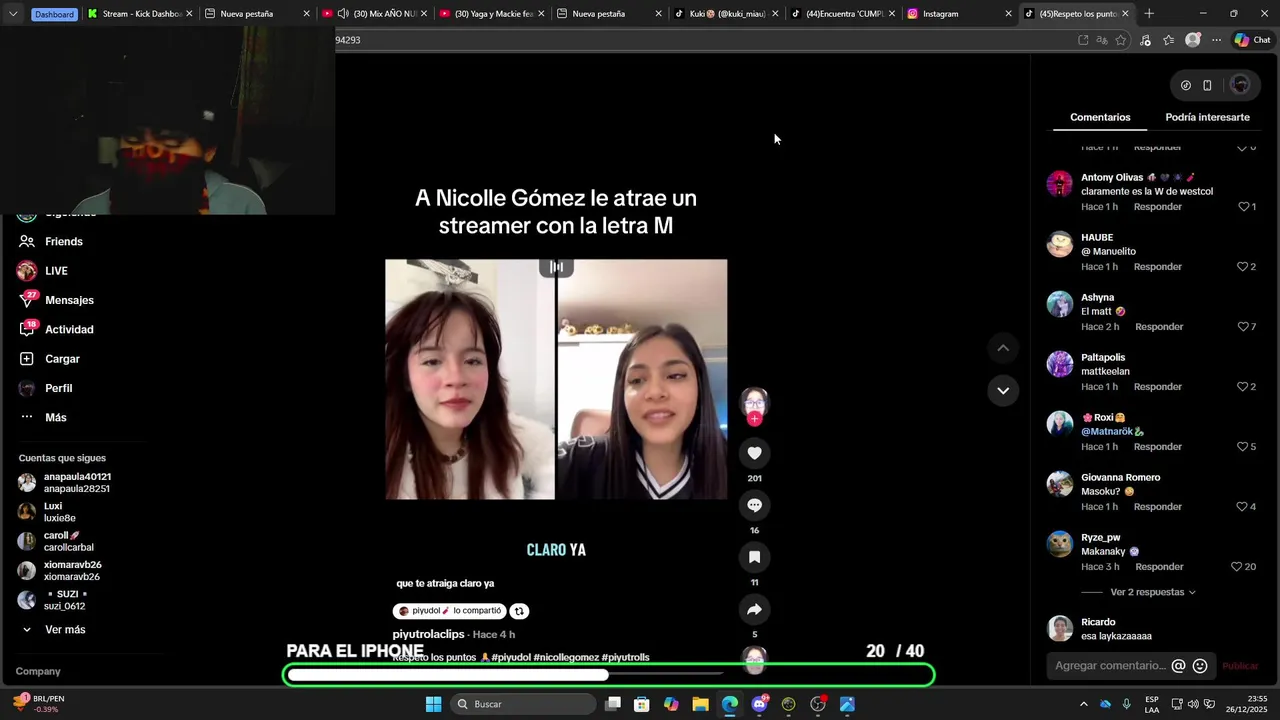This screenshot has width=1280, height=720.
Task: Insert a mention with the @ icon
Action: pyautogui.click(x=1178, y=666)
